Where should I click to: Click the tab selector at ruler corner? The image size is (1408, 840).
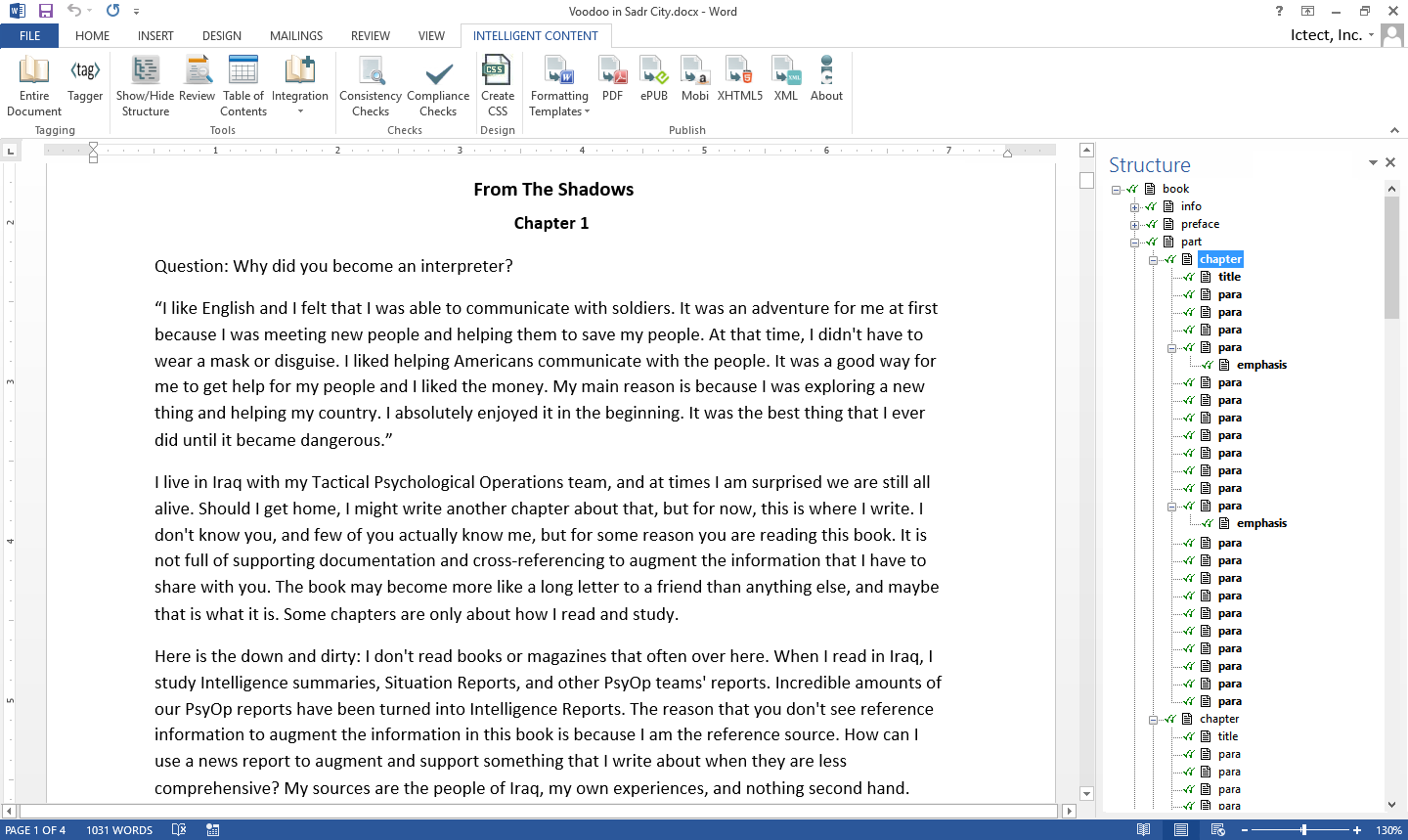coord(10,151)
